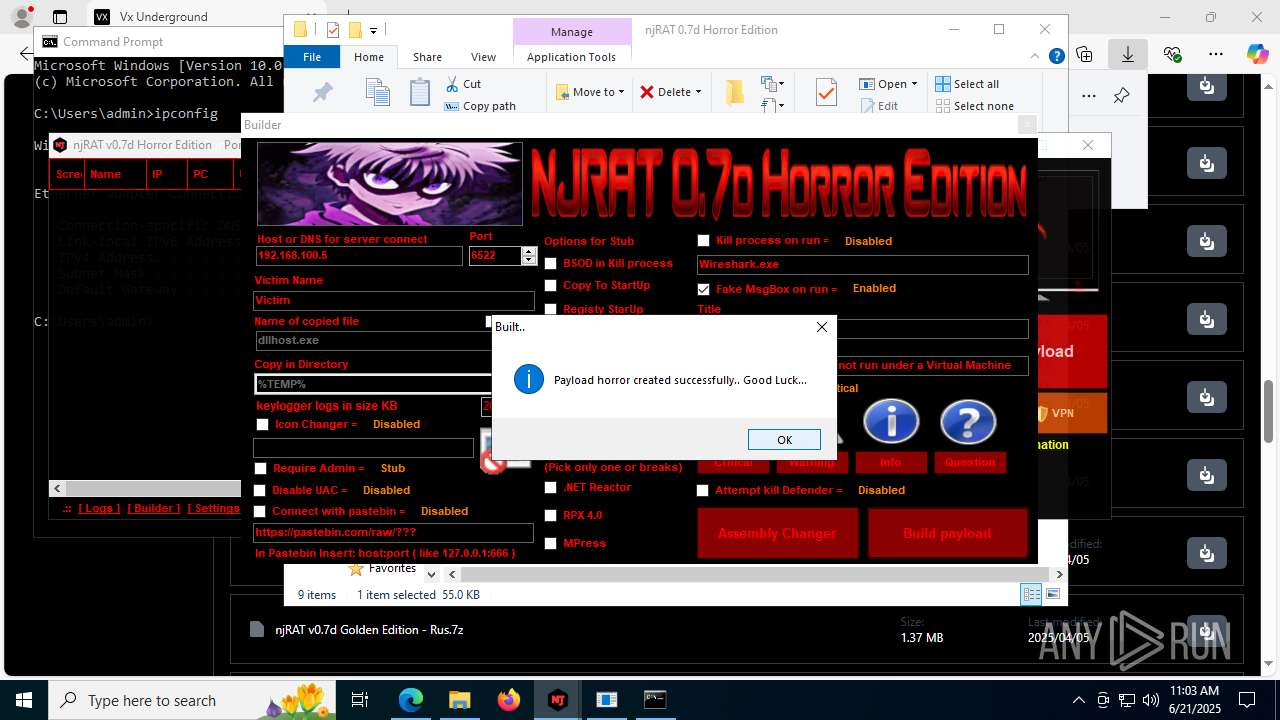Click Select none in Explorer ribbon

click(x=974, y=106)
